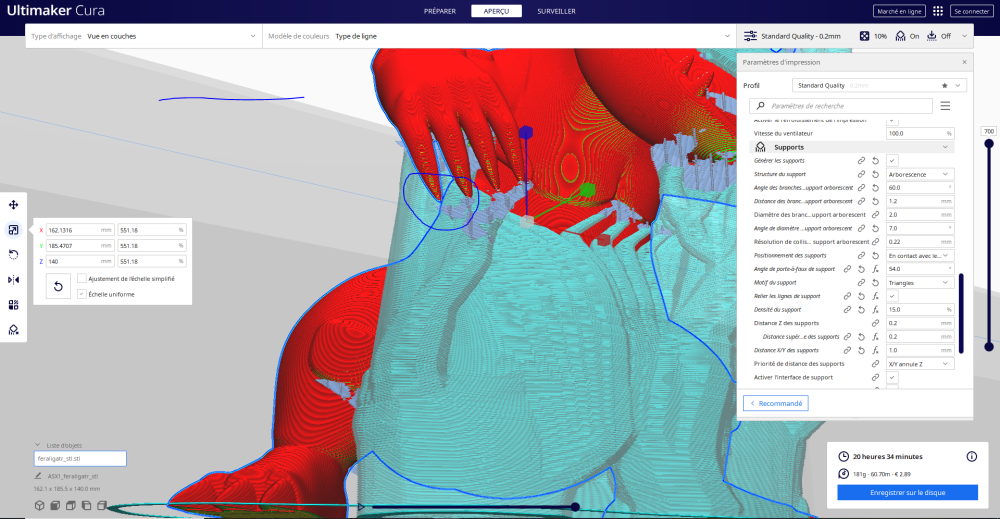Toggle the Échelle uniforme checkbox

[82, 294]
